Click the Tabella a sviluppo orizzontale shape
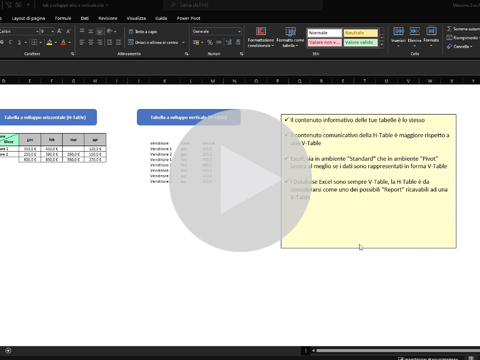Screen dimensions: 480x360 tap(48, 117)
